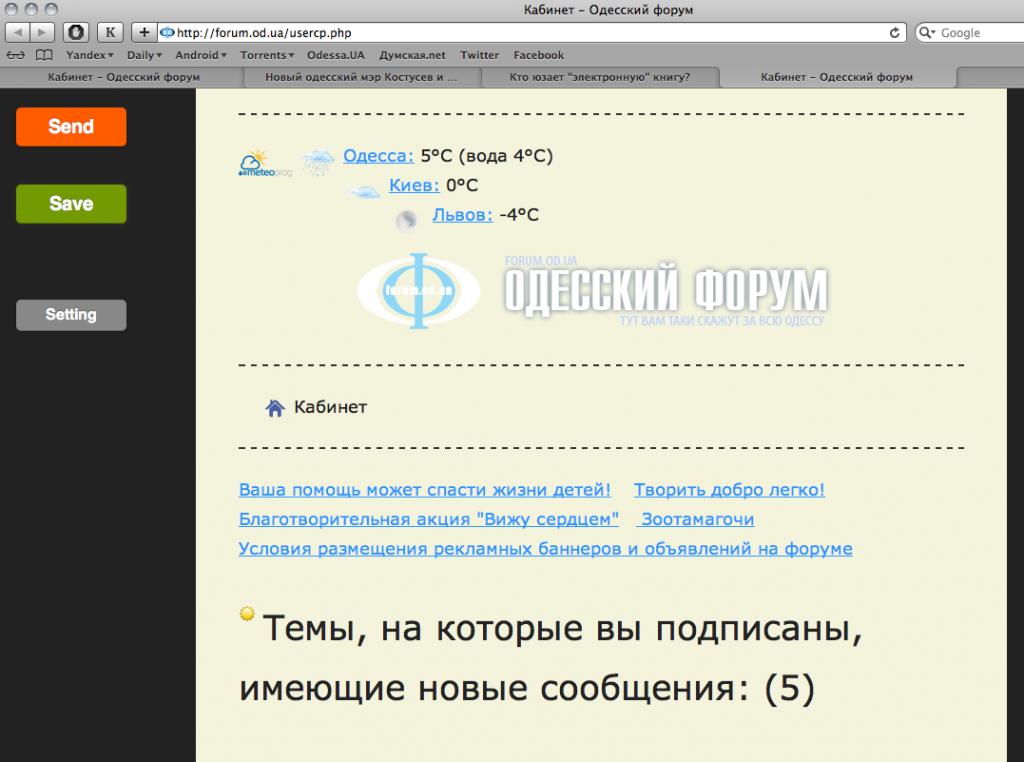Click the K toolbar button
This screenshot has height=762, width=1024.
109,33
